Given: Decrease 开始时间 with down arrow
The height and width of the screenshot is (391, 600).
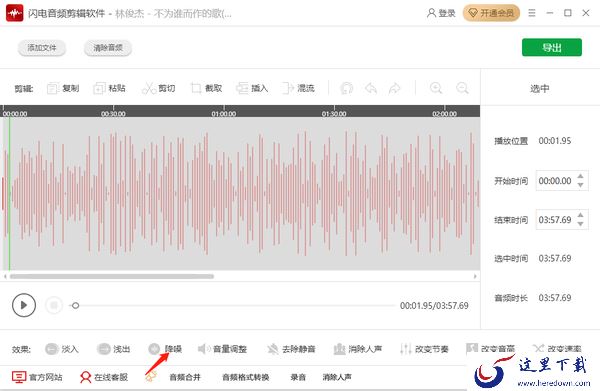Looking at the screenshot, I should click(x=580, y=185).
